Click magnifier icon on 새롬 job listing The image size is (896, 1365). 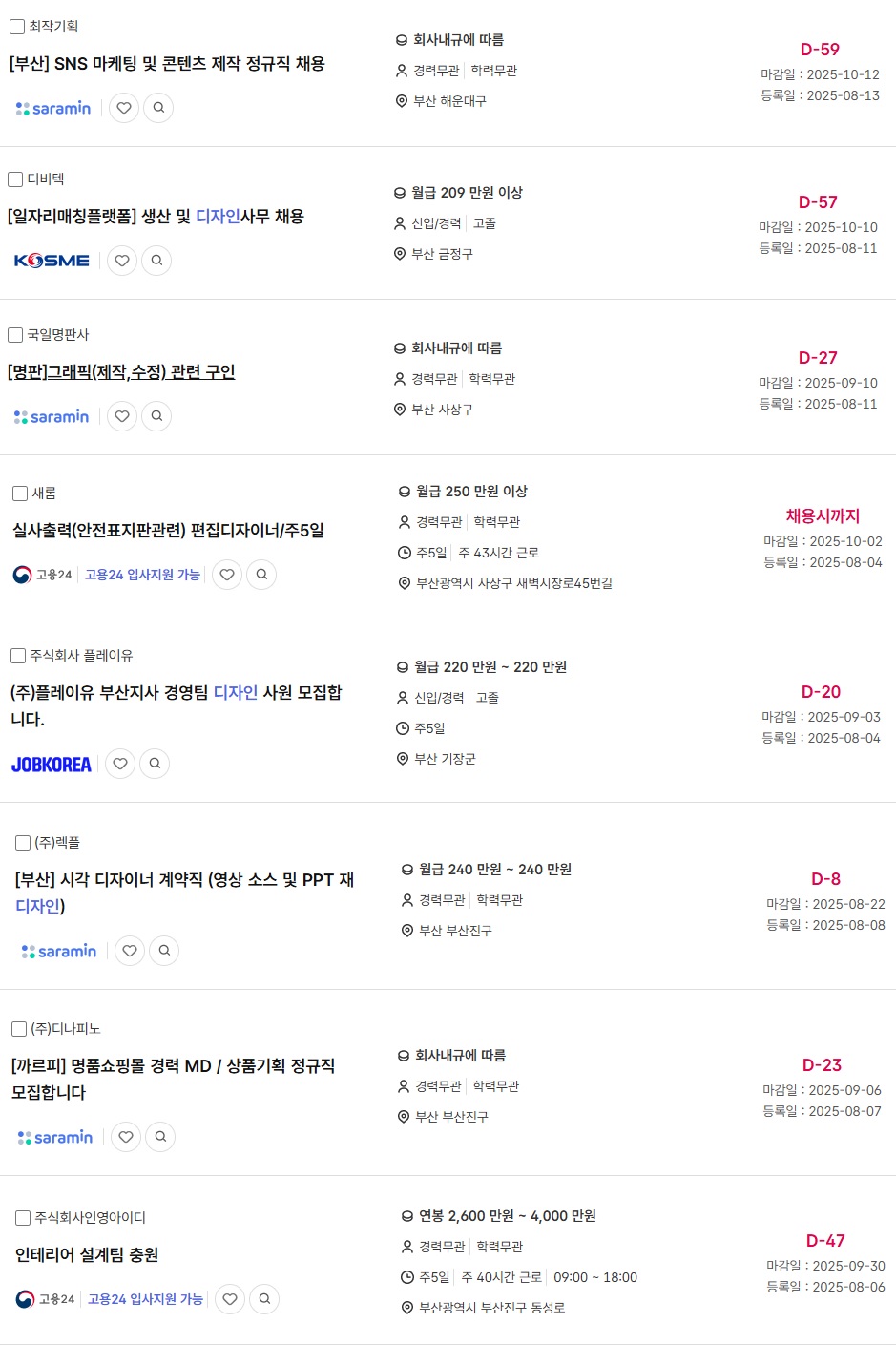[261, 575]
